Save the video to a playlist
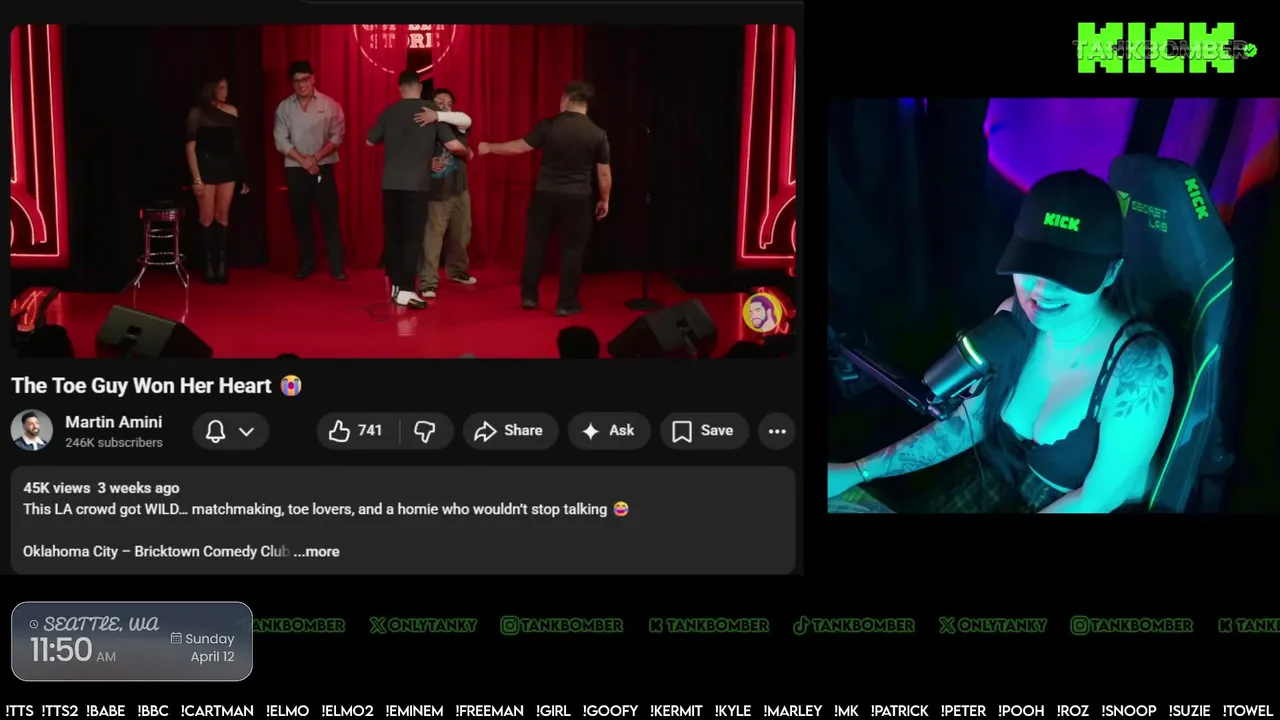Viewport: 1280px width, 720px height. pyautogui.click(x=703, y=431)
